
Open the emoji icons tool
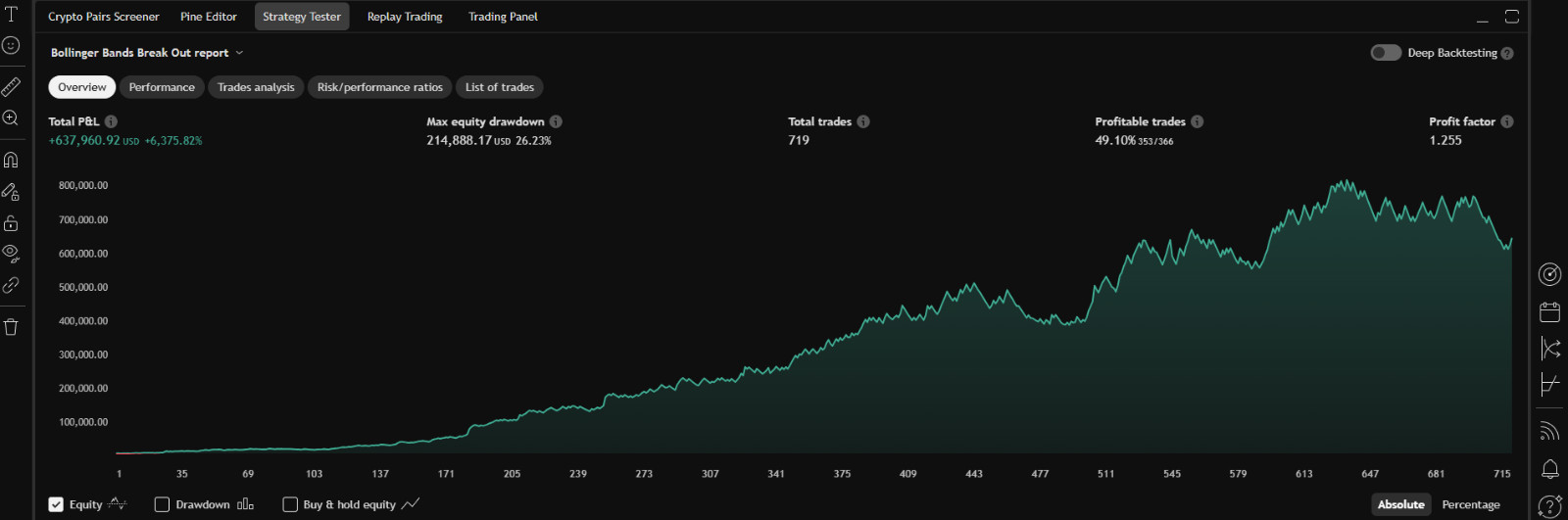(11, 45)
